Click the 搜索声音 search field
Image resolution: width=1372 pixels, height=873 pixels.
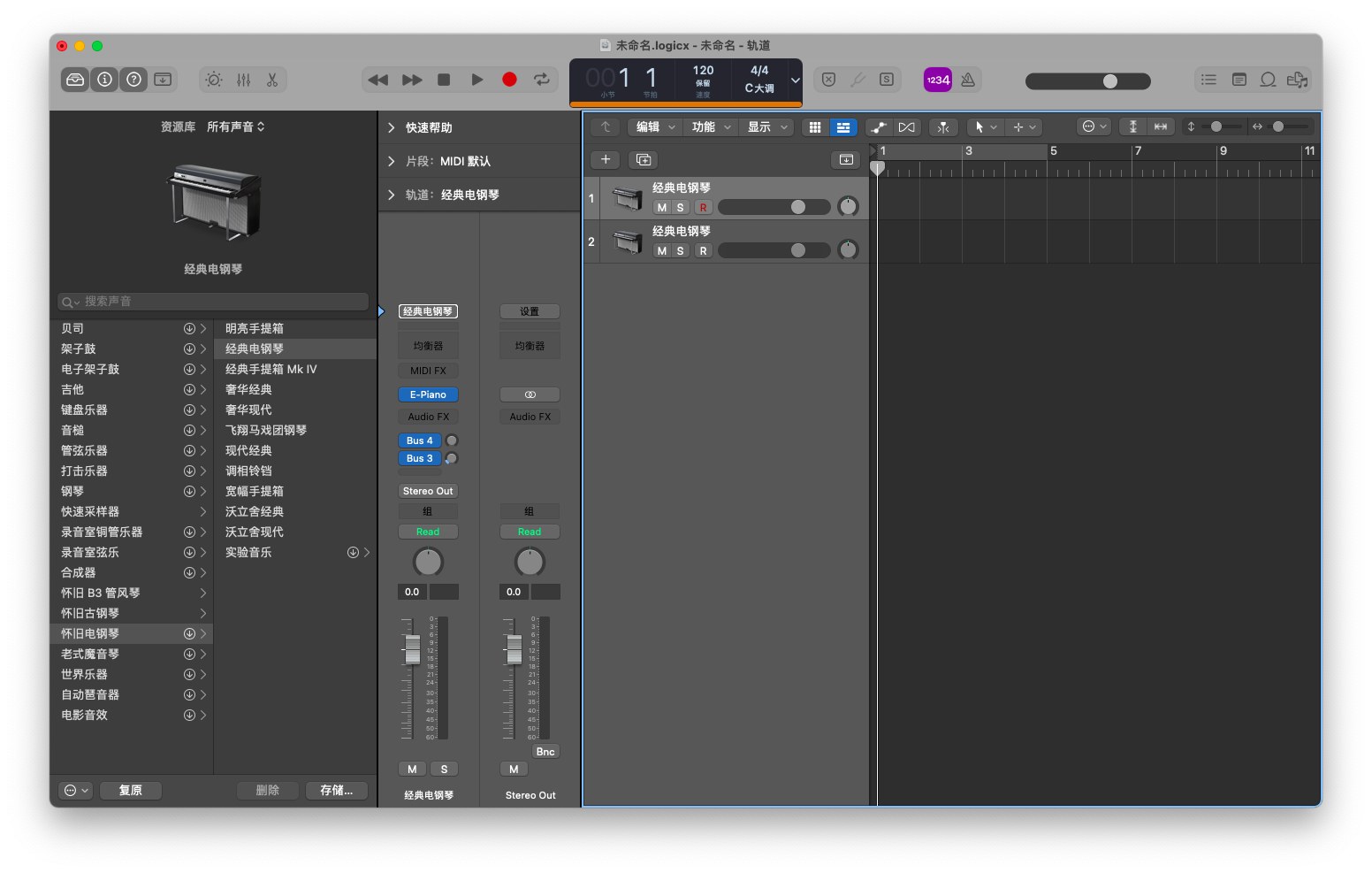213,302
